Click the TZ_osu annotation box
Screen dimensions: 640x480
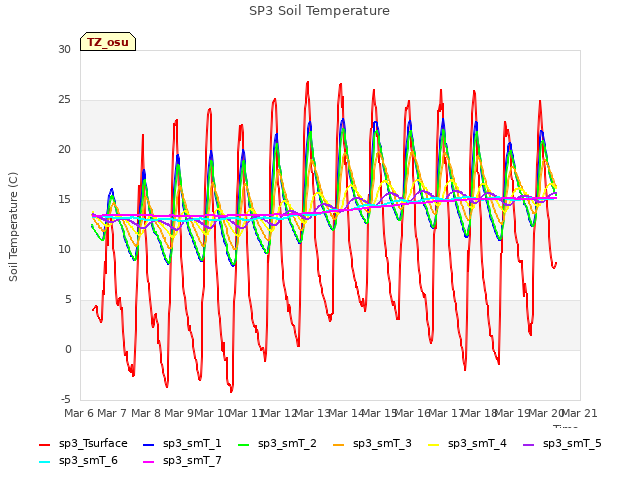point(108,42)
